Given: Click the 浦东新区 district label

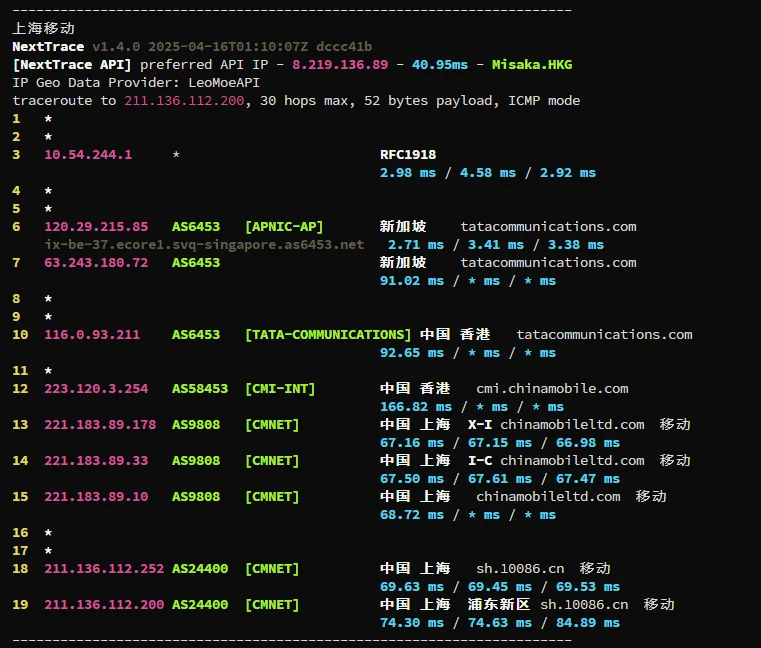Looking at the screenshot, I should [x=499, y=604].
